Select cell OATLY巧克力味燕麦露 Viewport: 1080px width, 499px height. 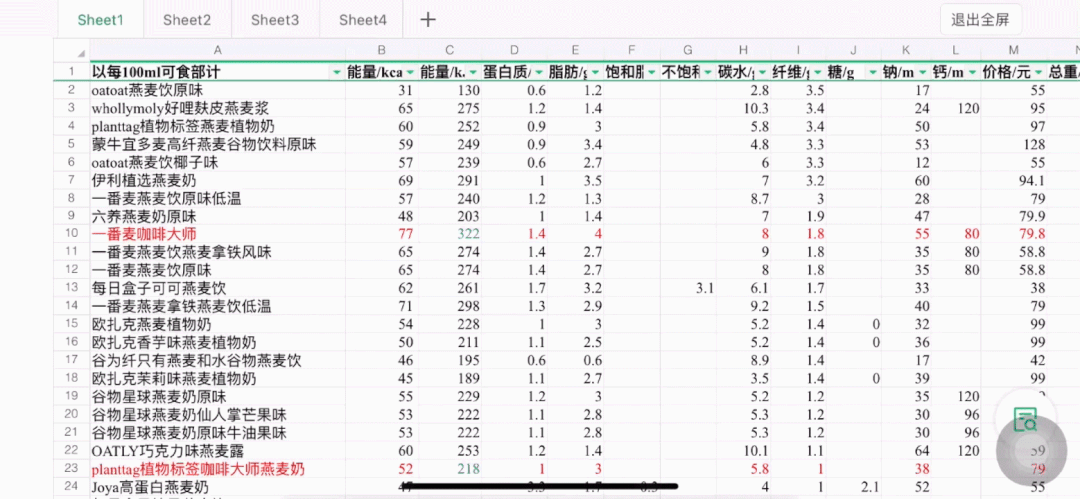(217, 451)
